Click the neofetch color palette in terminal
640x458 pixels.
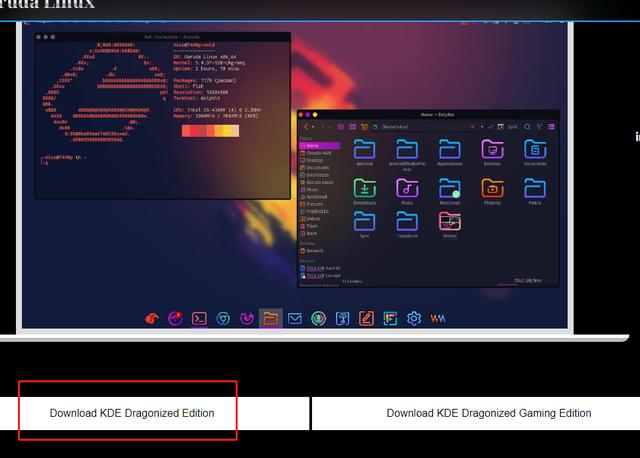(x=210, y=131)
